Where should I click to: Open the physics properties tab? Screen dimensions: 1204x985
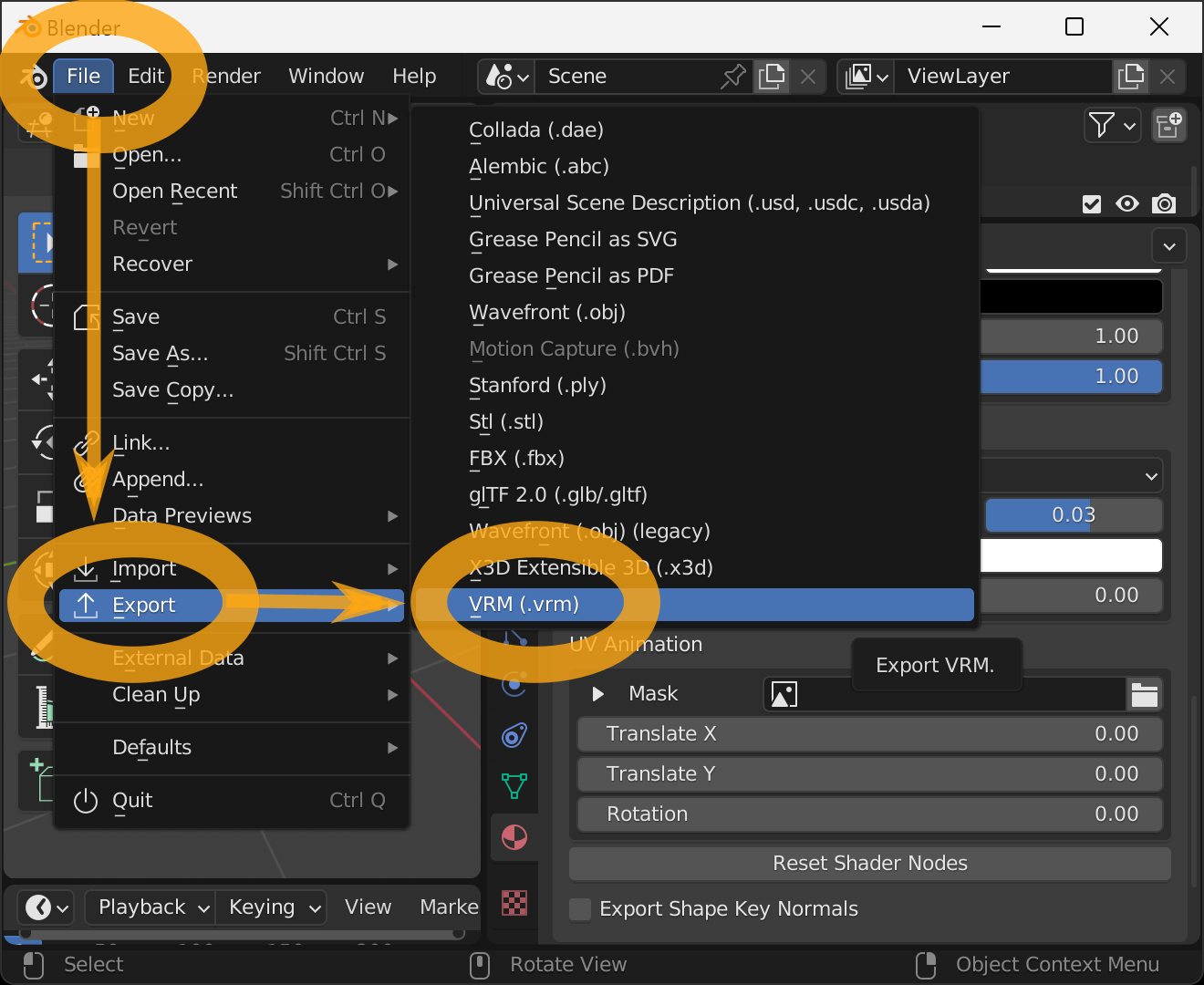[514, 683]
